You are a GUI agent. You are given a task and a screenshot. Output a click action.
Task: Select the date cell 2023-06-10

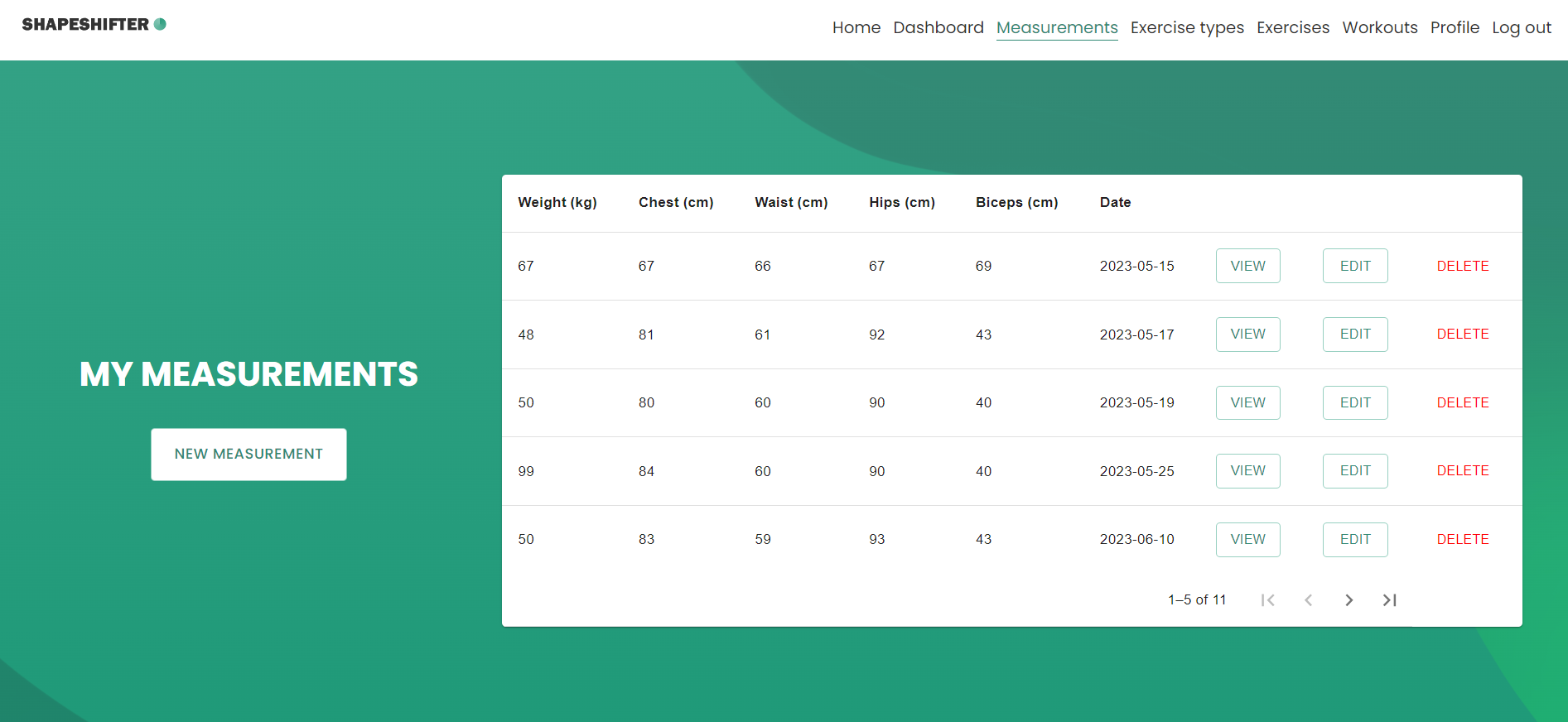tap(1137, 539)
